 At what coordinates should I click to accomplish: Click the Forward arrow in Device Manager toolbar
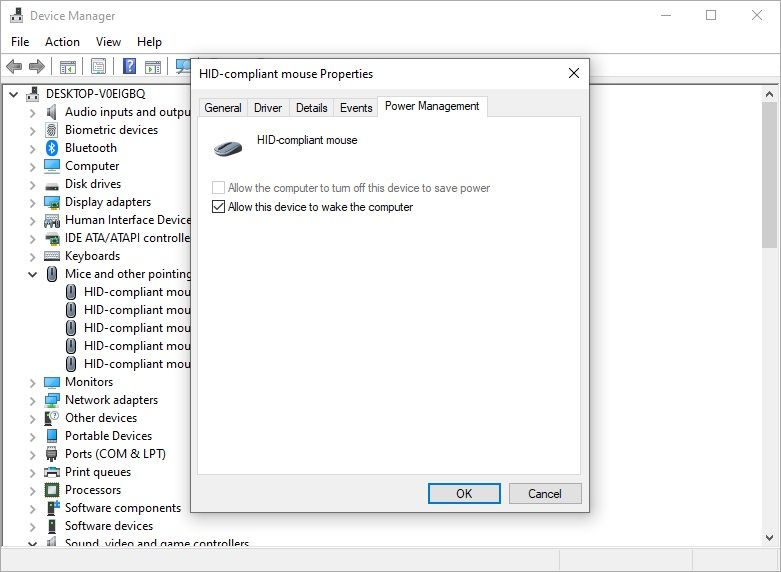pyautogui.click(x=37, y=66)
